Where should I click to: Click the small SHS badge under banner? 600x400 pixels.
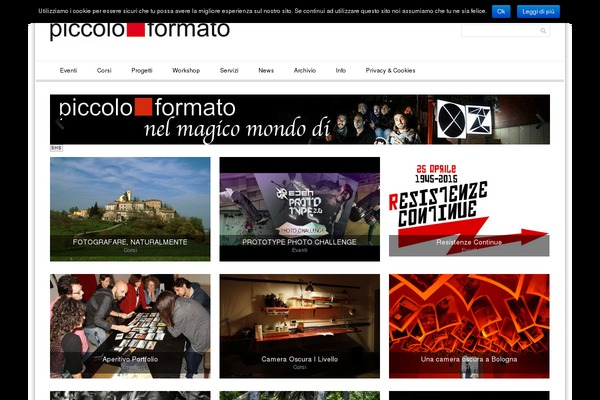[56, 148]
